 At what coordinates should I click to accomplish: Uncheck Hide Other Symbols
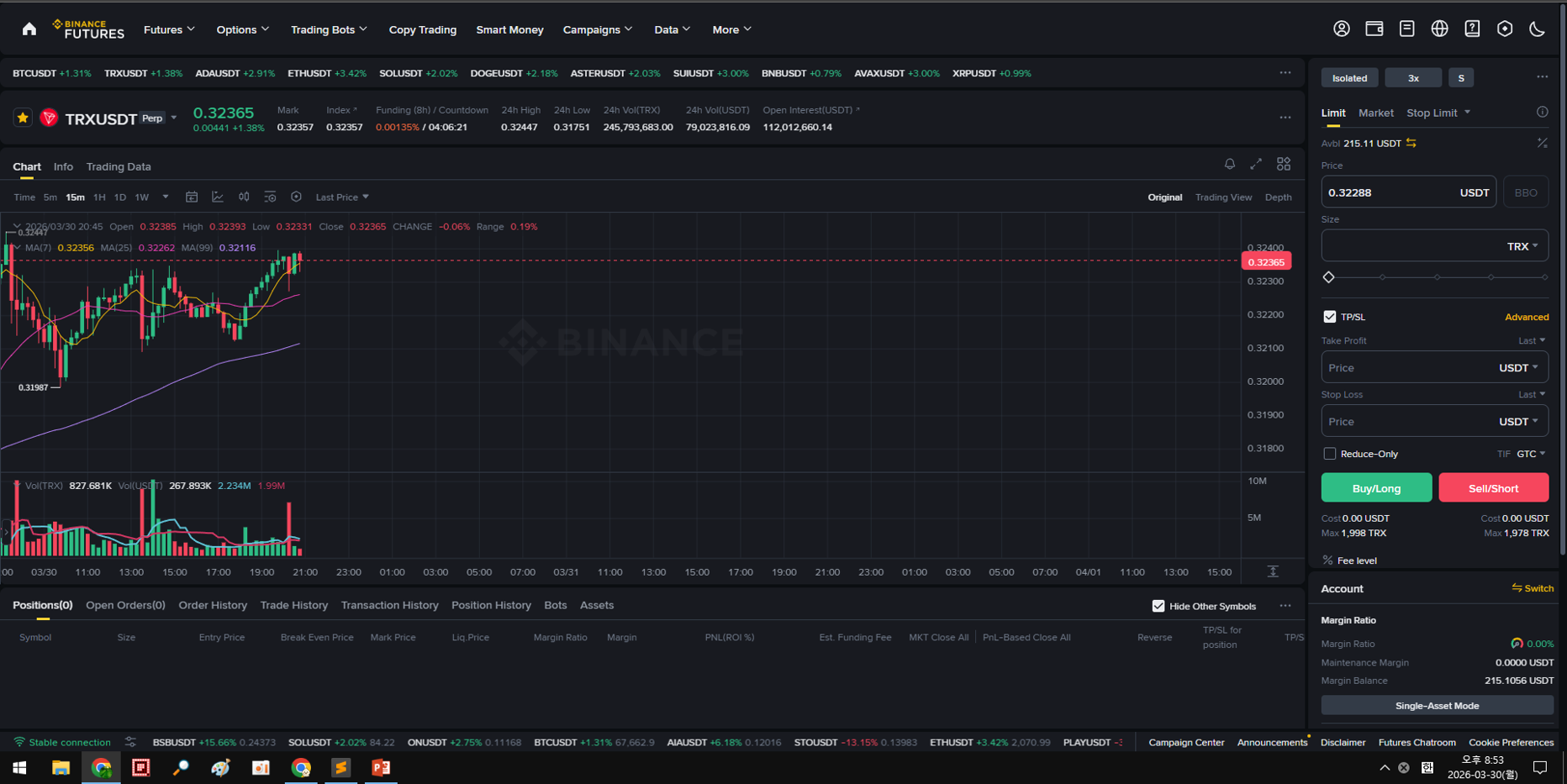(1158, 606)
